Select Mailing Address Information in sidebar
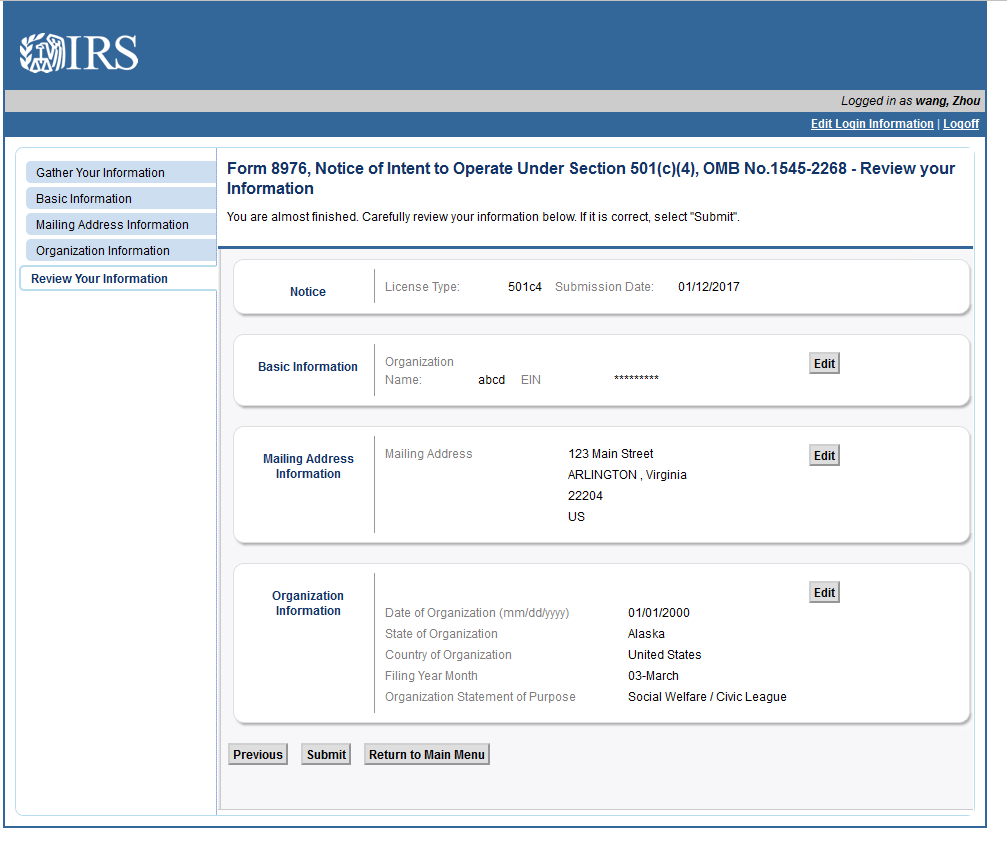 pos(121,225)
